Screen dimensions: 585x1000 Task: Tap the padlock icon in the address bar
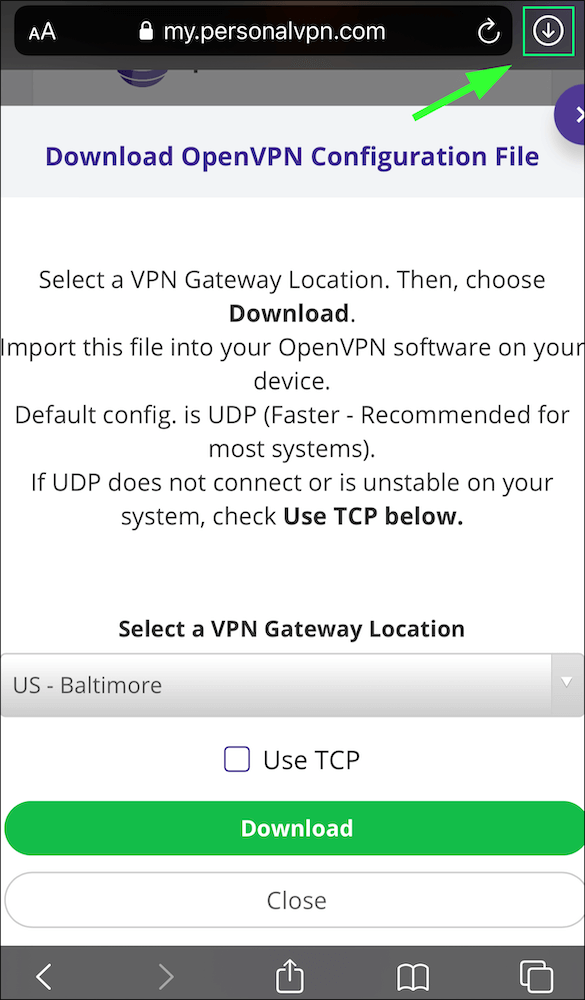(147, 31)
